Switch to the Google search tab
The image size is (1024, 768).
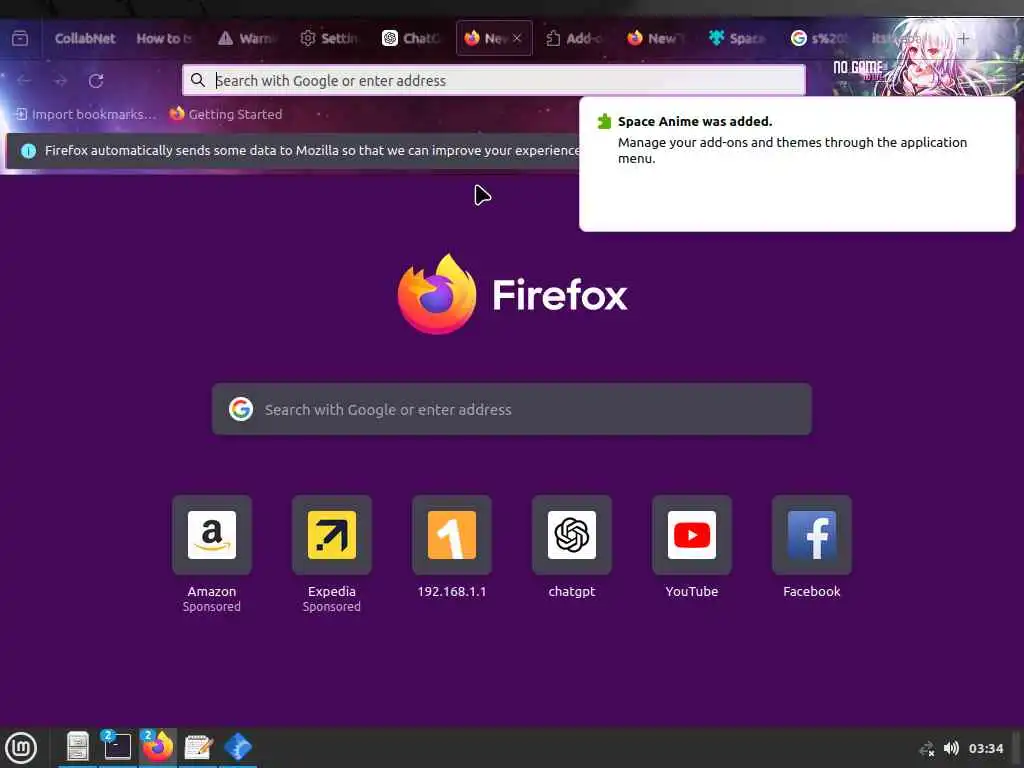(x=819, y=39)
